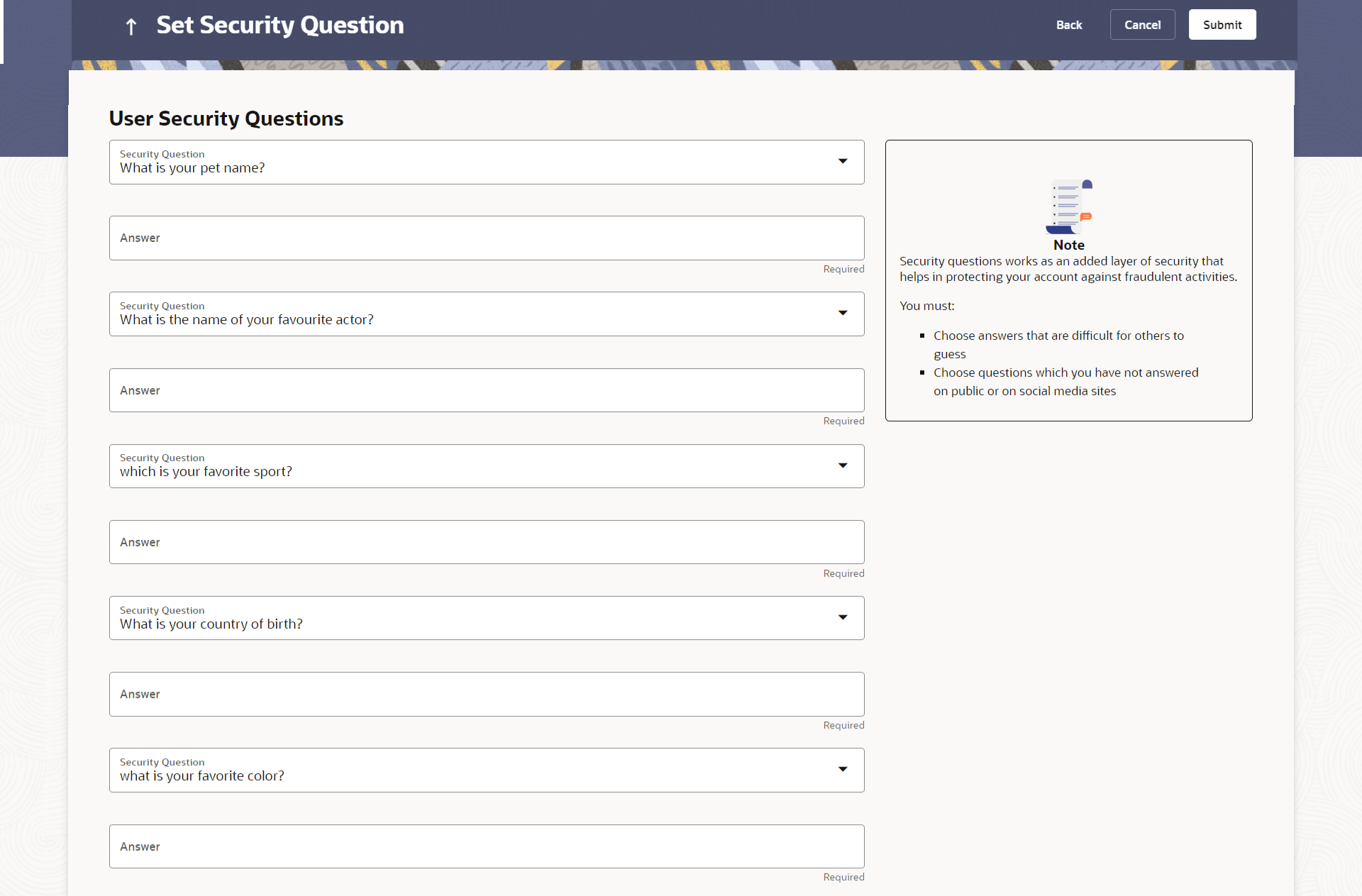
Task: Click the Answer field for favourite actor
Action: [487, 390]
